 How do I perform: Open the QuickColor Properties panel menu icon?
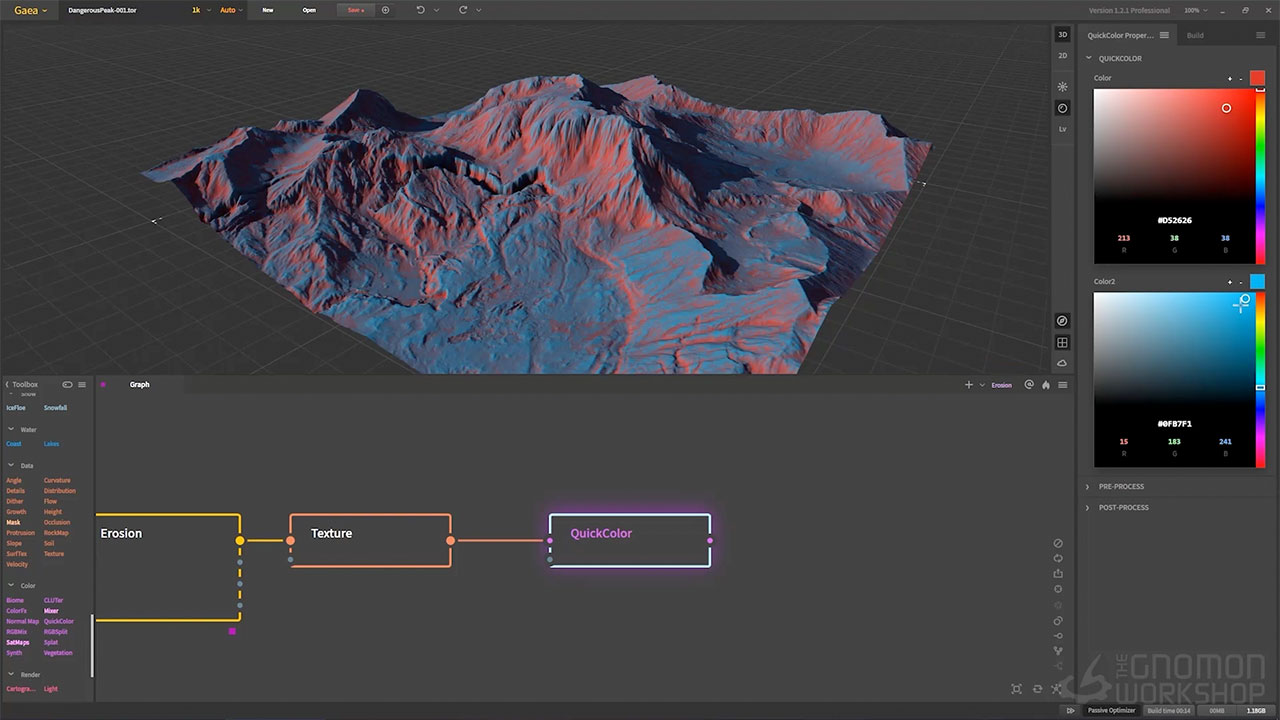[x=1164, y=35]
